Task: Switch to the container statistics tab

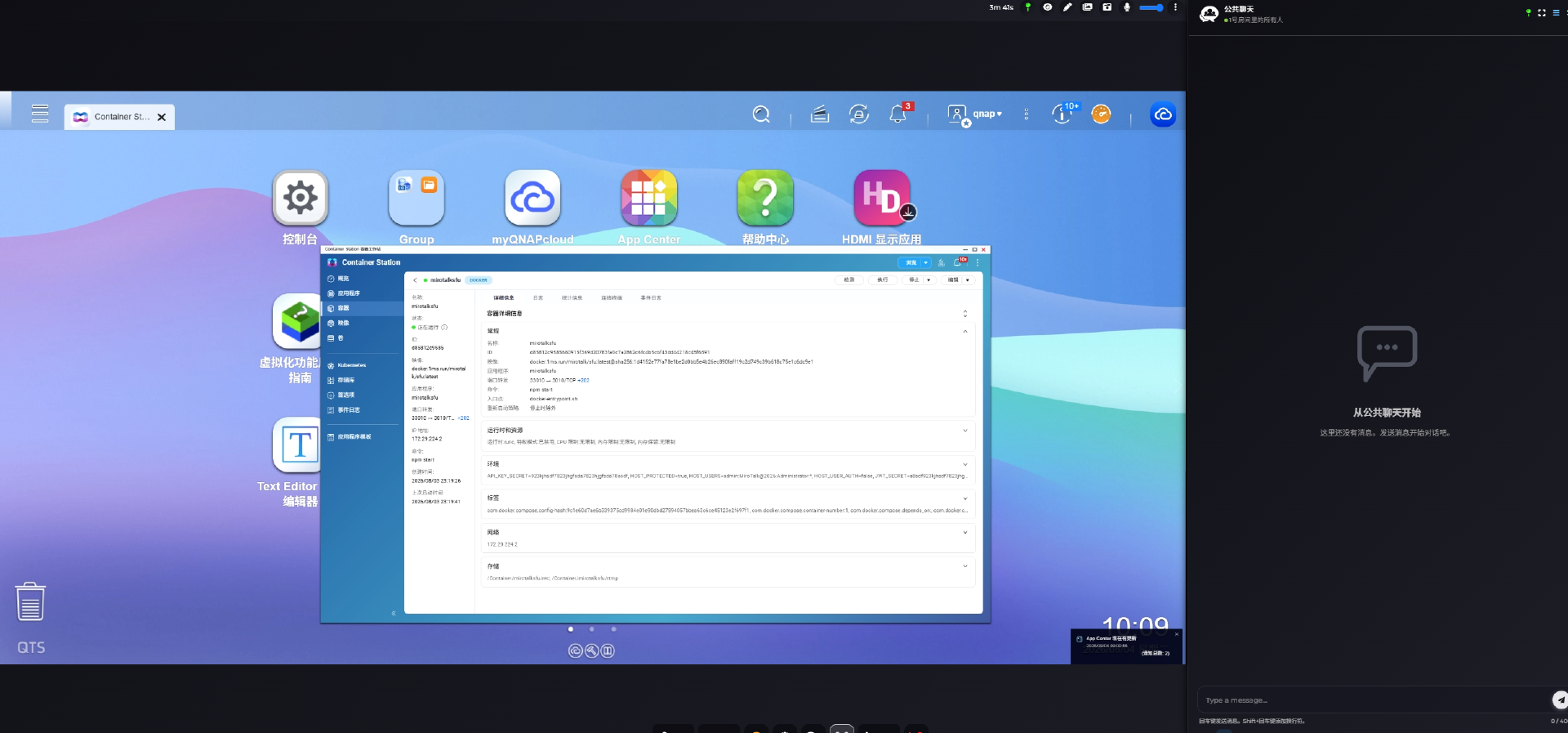Action: click(x=572, y=298)
